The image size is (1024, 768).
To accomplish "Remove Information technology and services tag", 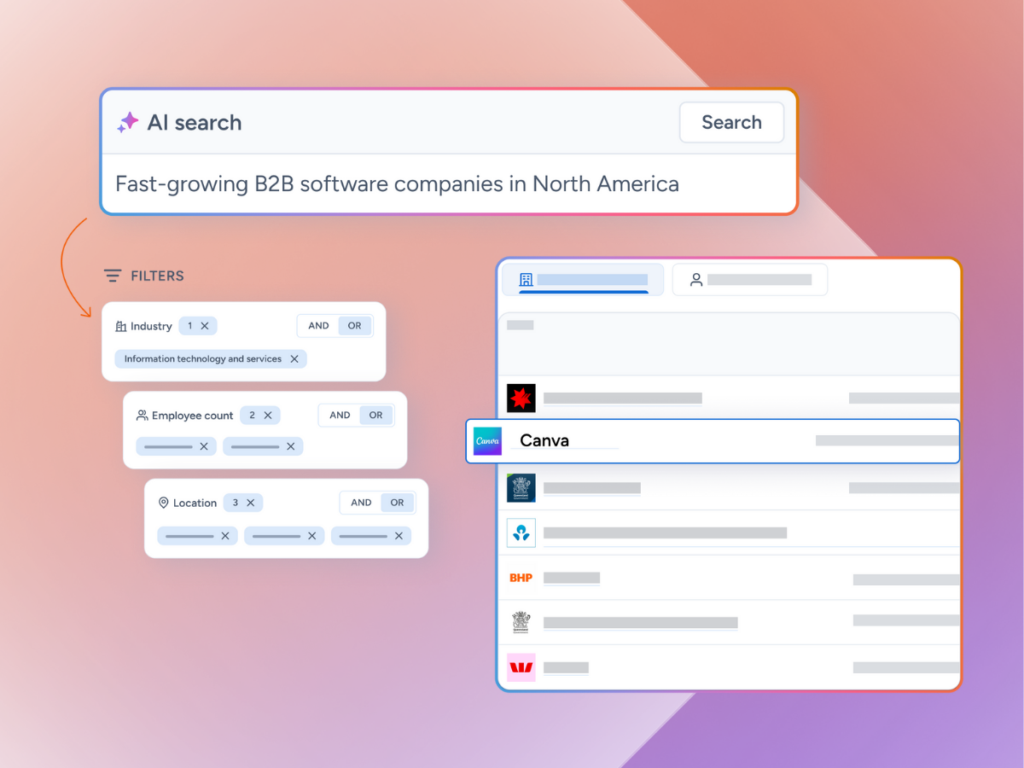I will point(294,359).
